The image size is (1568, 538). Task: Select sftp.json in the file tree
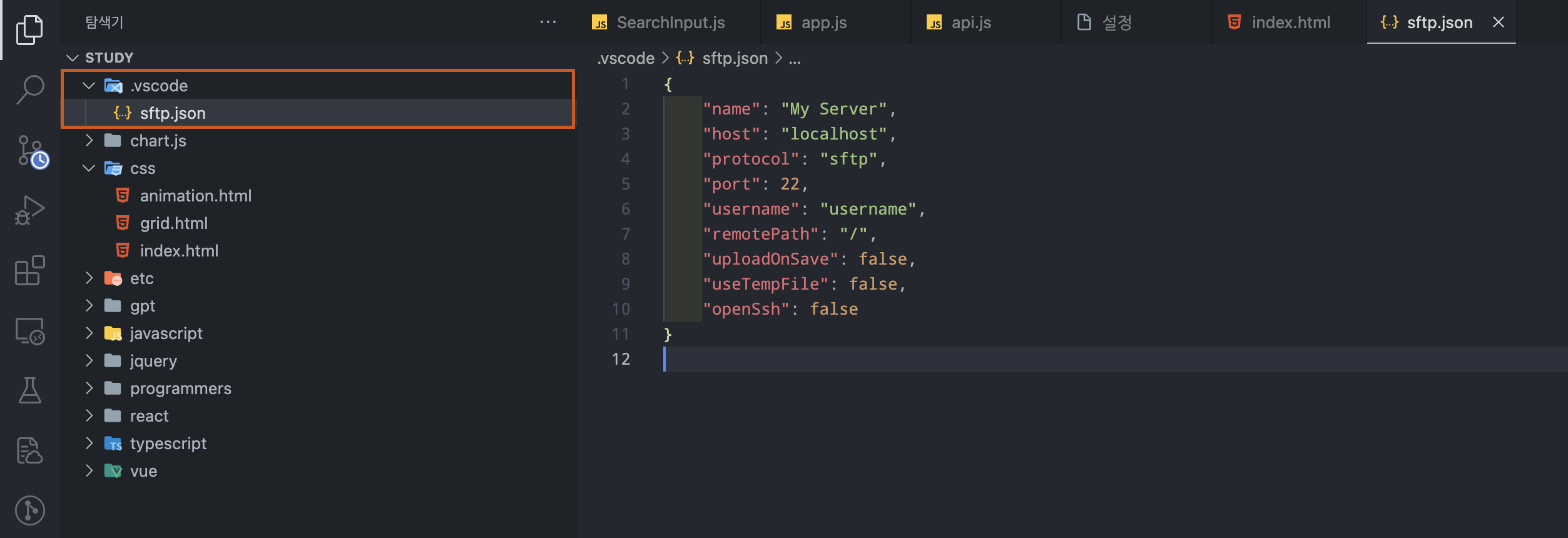click(x=318, y=113)
